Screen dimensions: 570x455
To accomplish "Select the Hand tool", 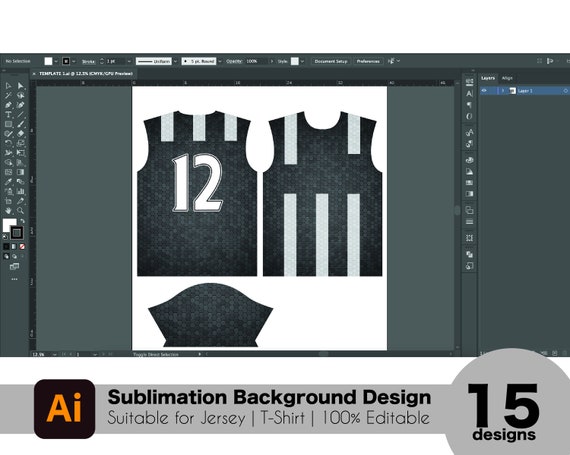I will tap(8, 210).
